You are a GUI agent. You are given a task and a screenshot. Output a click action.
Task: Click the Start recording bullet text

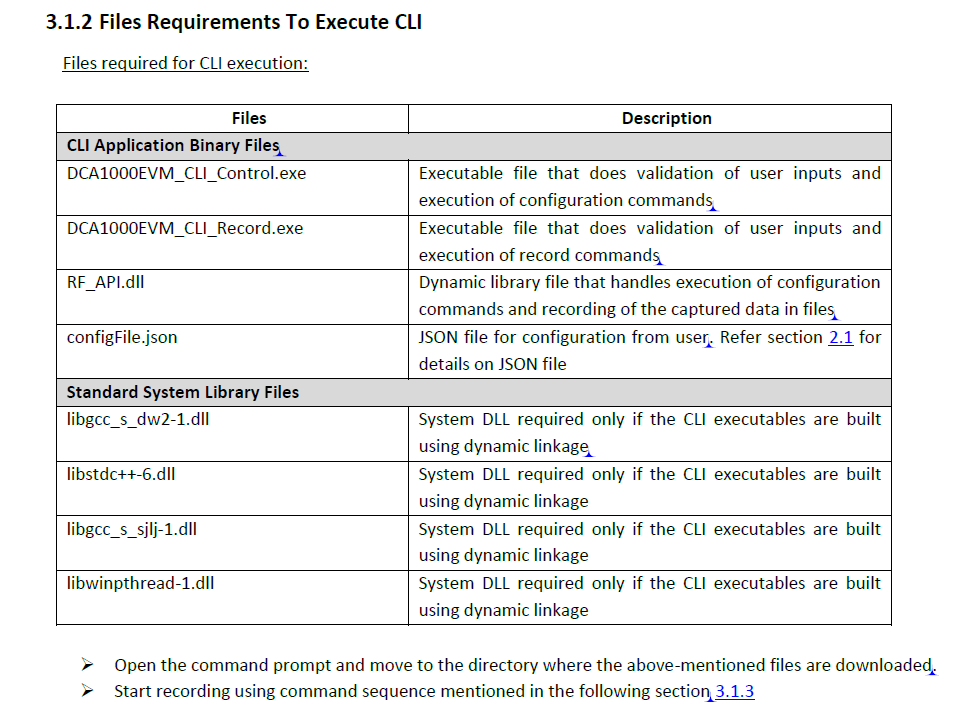point(411,691)
